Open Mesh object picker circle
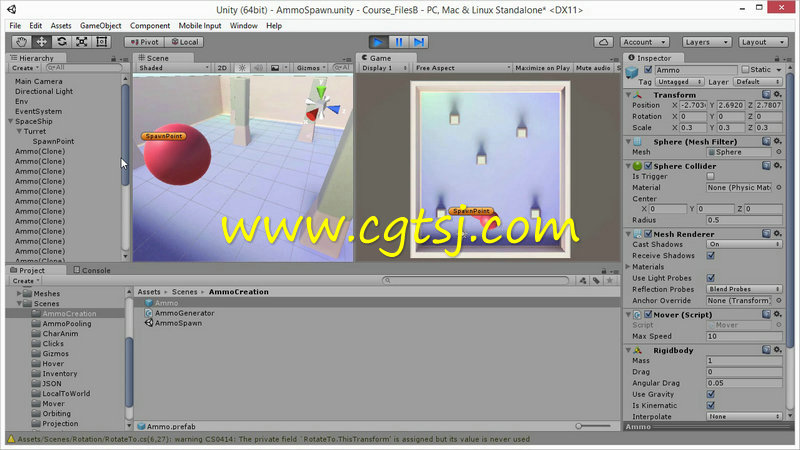Image resolution: width=800 pixels, height=450 pixels. [779, 152]
